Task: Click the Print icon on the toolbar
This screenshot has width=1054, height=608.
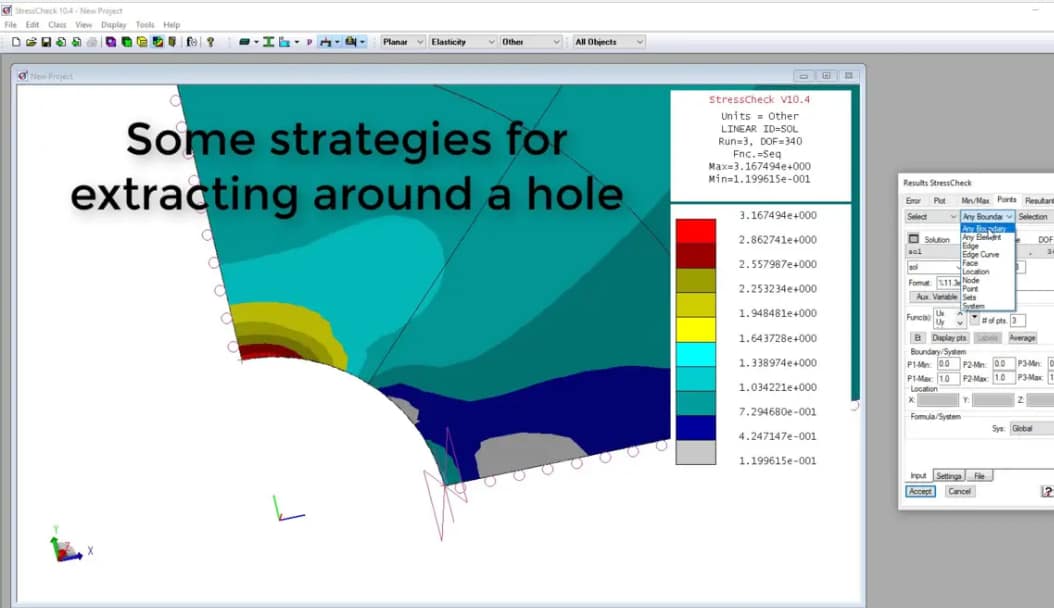Action: [x=91, y=41]
